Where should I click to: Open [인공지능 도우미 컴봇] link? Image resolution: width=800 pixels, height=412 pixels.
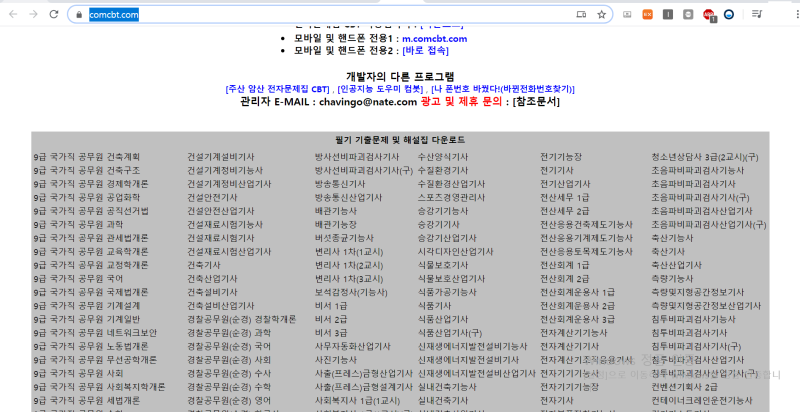coord(380,89)
